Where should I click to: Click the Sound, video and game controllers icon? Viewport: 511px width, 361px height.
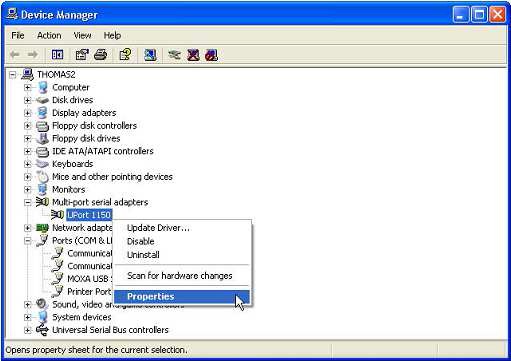pos(42,304)
